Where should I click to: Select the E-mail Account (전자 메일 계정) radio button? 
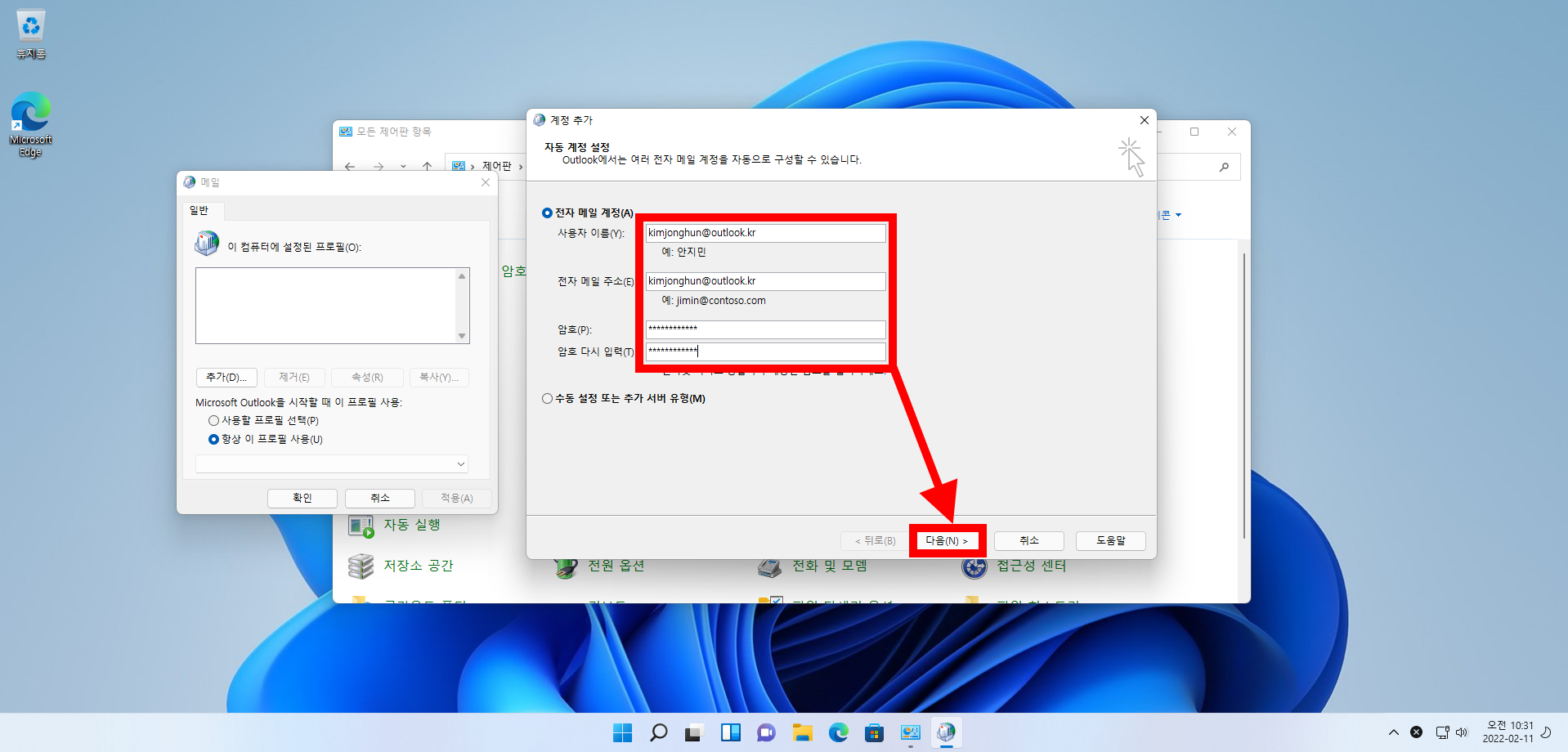click(547, 213)
